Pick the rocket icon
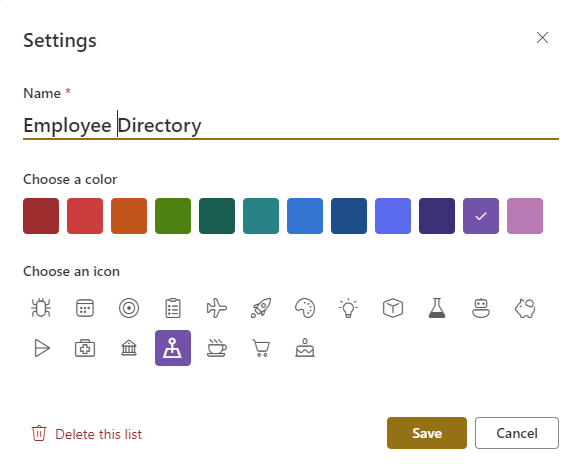Viewport: 580px width, 469px height. [261, 308]
